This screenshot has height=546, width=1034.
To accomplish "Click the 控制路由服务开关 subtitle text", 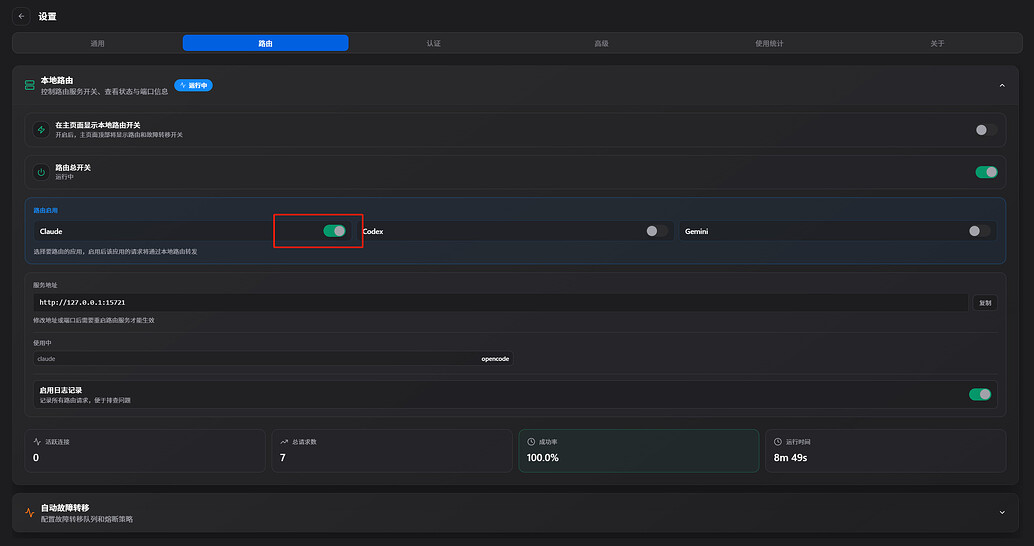I will tap(104, 92).
